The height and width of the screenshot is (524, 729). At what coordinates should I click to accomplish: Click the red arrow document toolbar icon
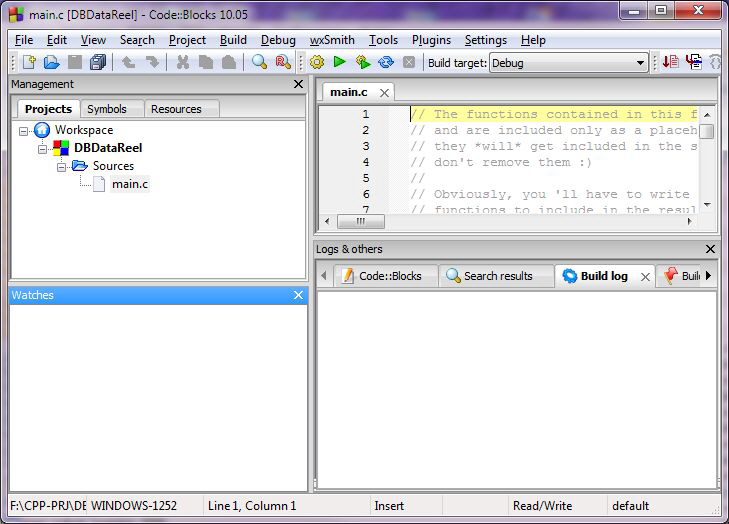(x=671, y=62)
